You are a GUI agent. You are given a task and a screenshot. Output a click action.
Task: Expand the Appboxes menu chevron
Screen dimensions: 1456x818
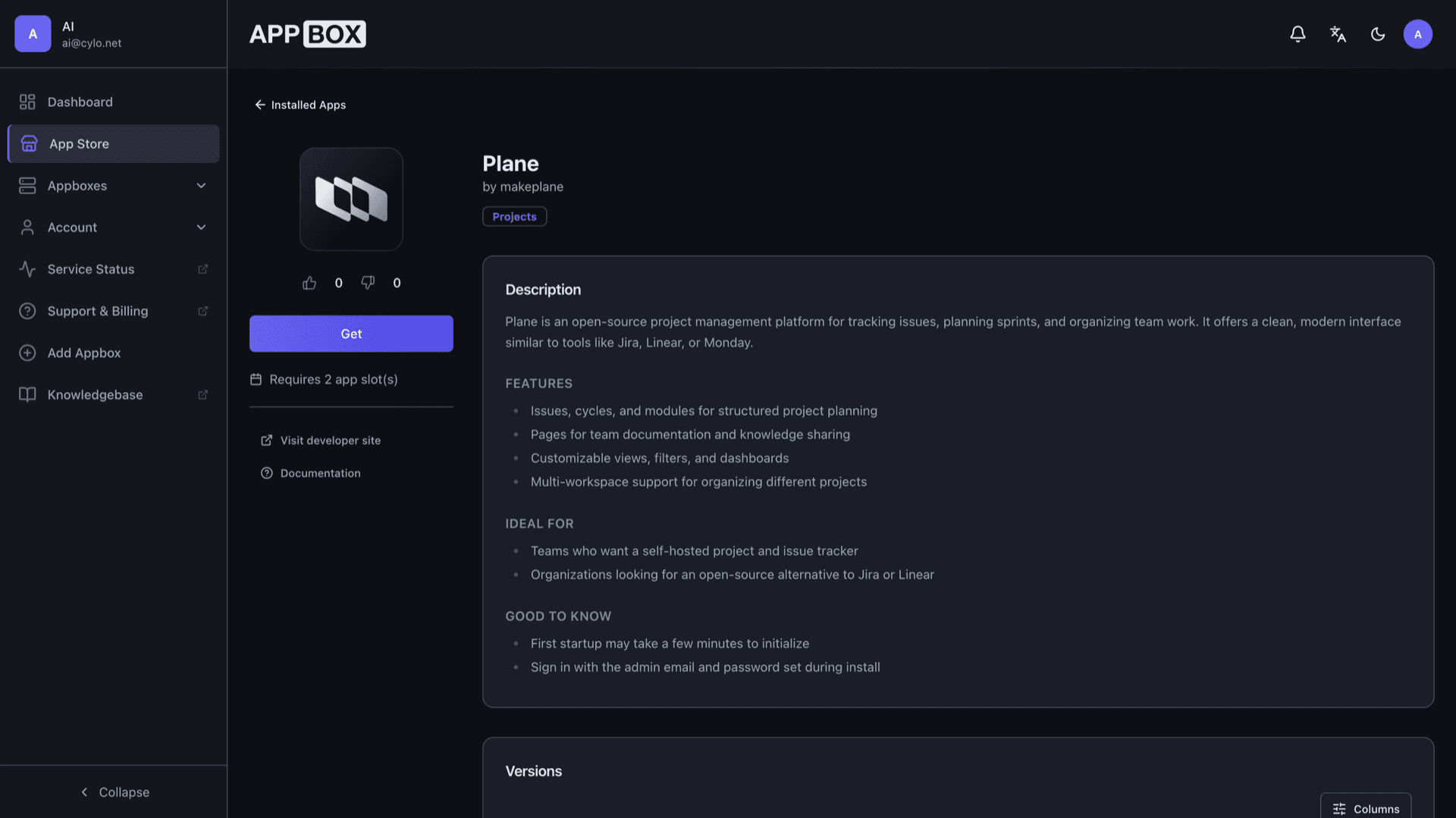click(201, 186)
